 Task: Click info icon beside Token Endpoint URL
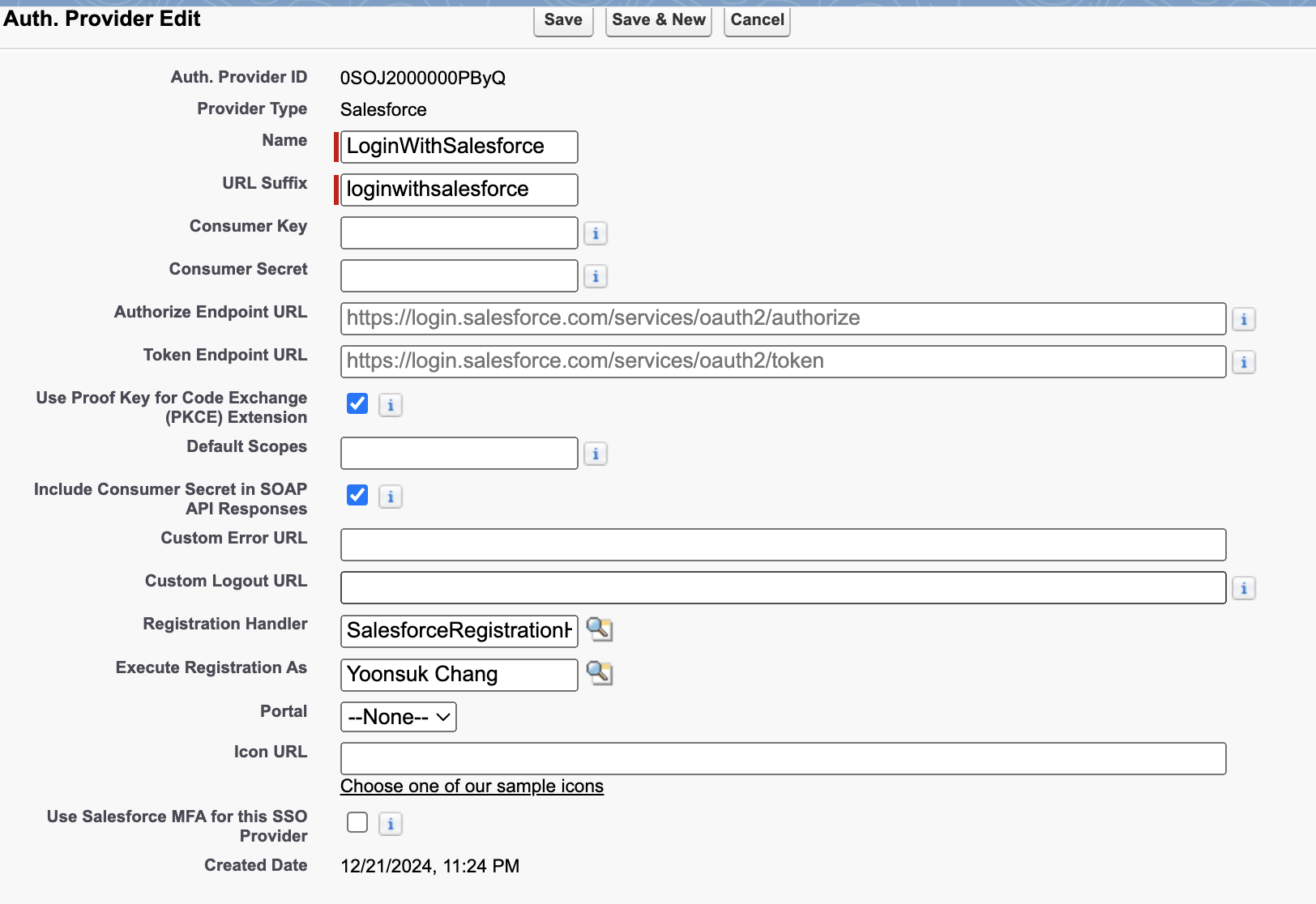[x=1245, y=362]
